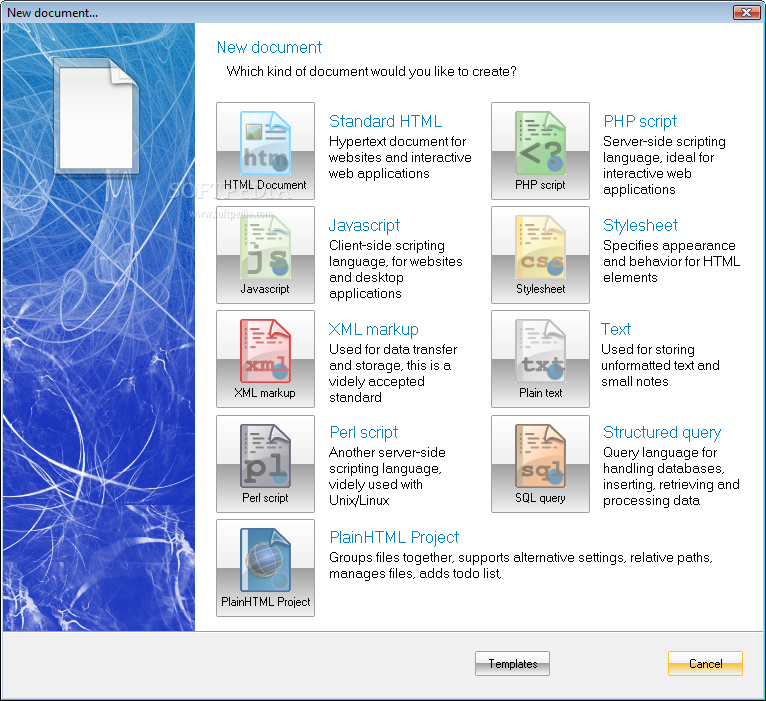Click 'Hypertext document for websites' description

coord(400,157)
